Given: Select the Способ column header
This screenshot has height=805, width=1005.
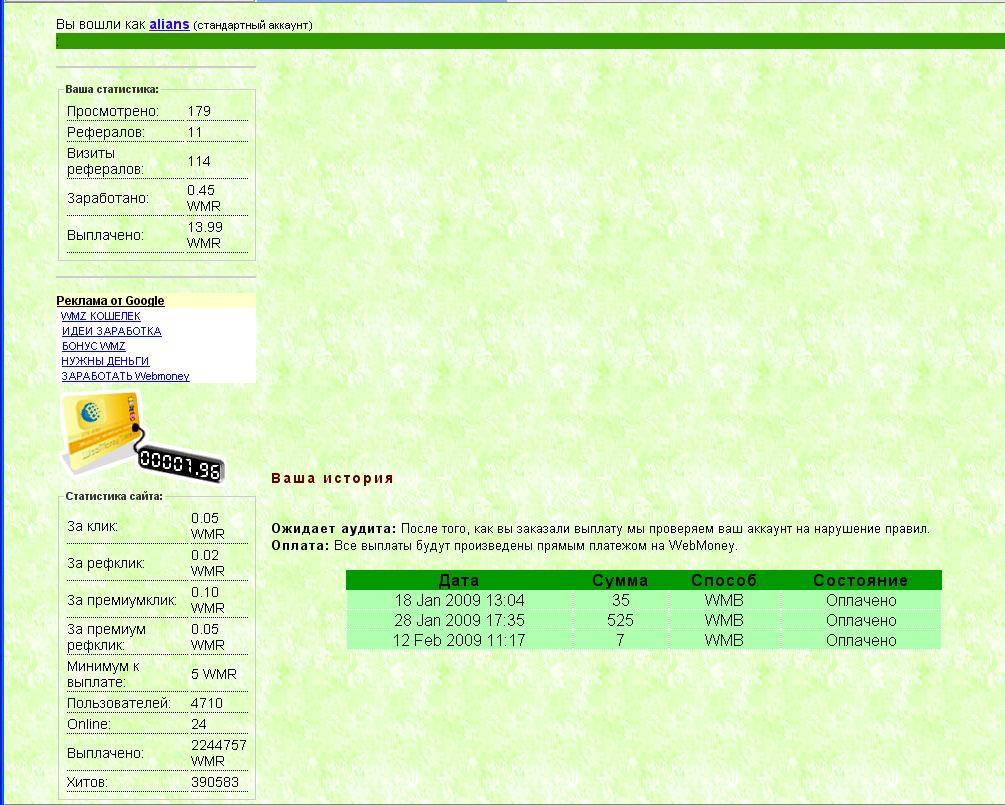Looking at the screenshot, I should [724, 580].
